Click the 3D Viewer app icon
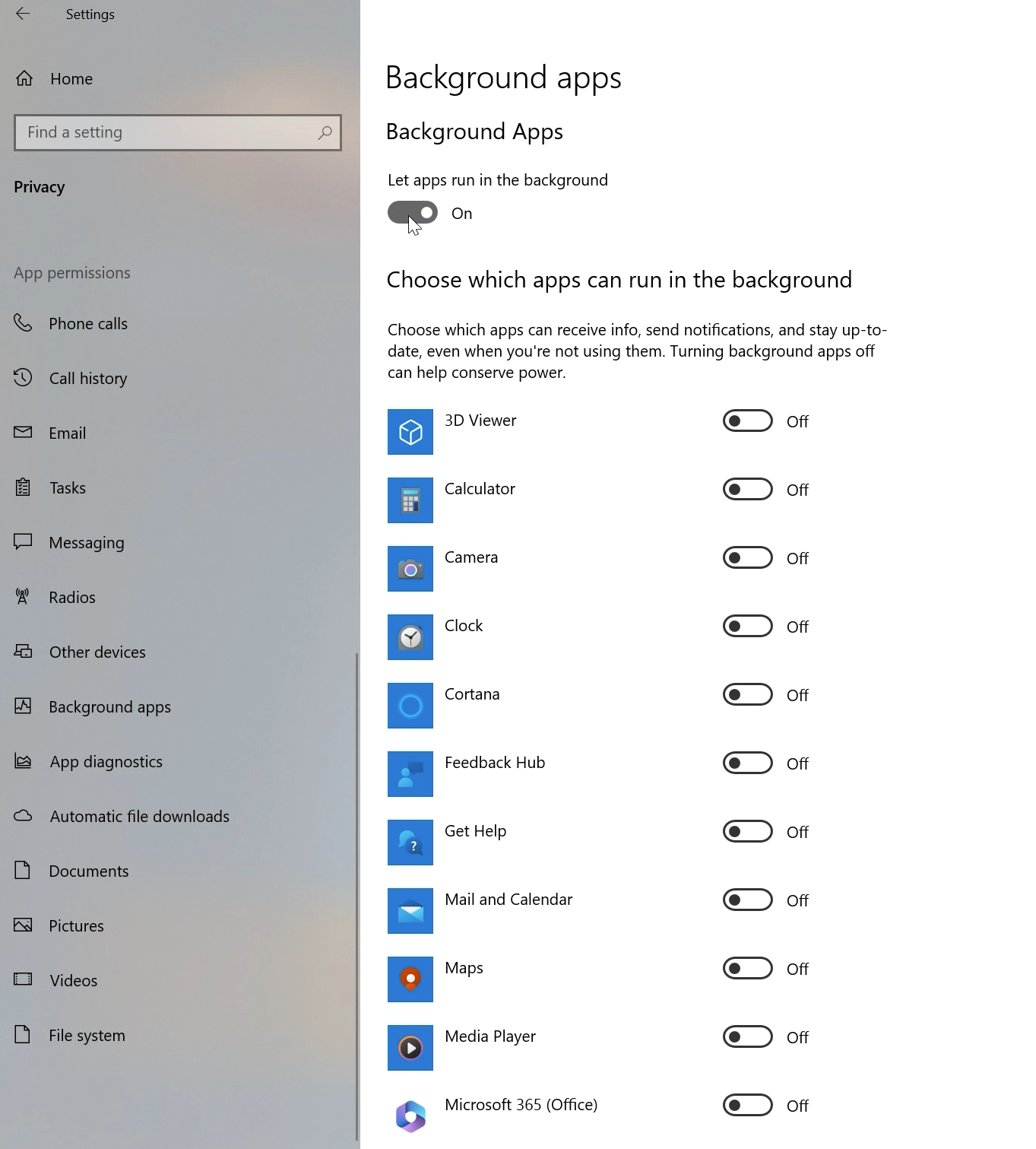Viewport: 1036px width, 1149px height. tap(410, 432)
